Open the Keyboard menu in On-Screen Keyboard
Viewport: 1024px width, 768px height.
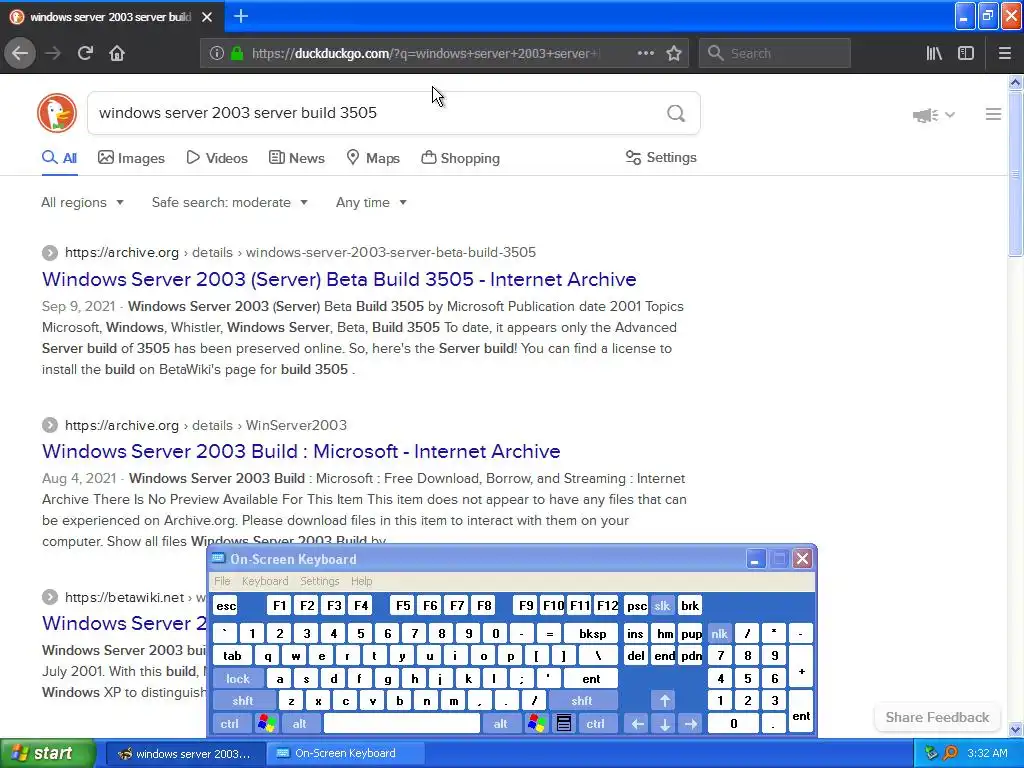coord(264,581)
